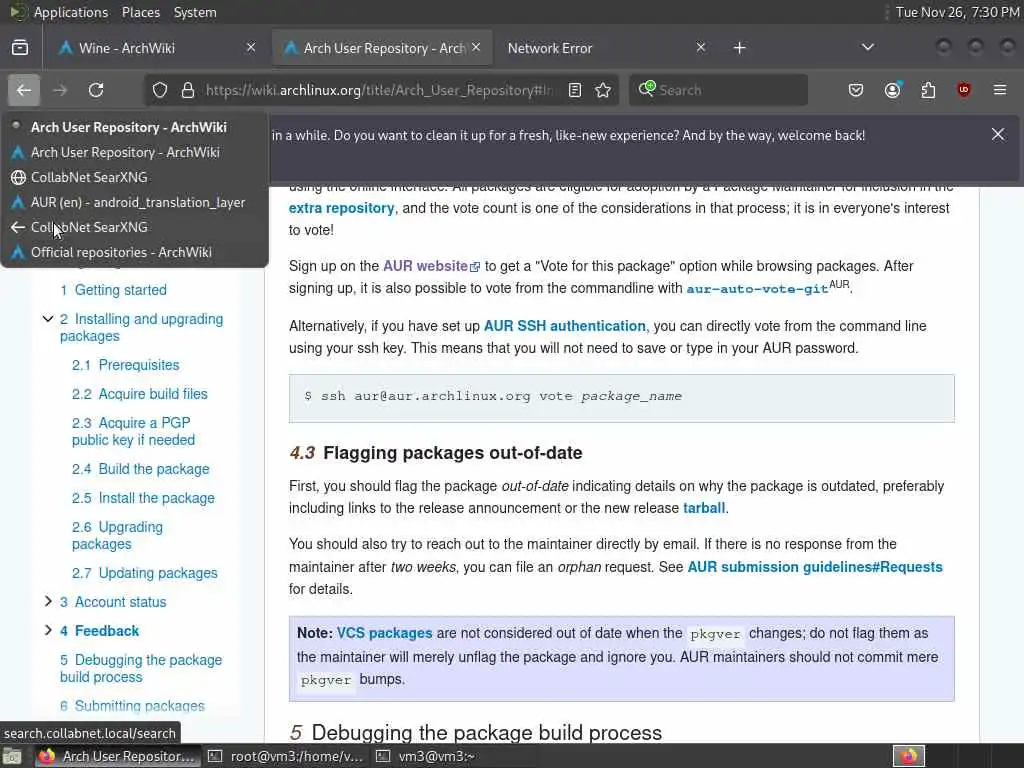Click the forward navigation arrow
The image size is (1024, 768).
click(x=60, y=90)
